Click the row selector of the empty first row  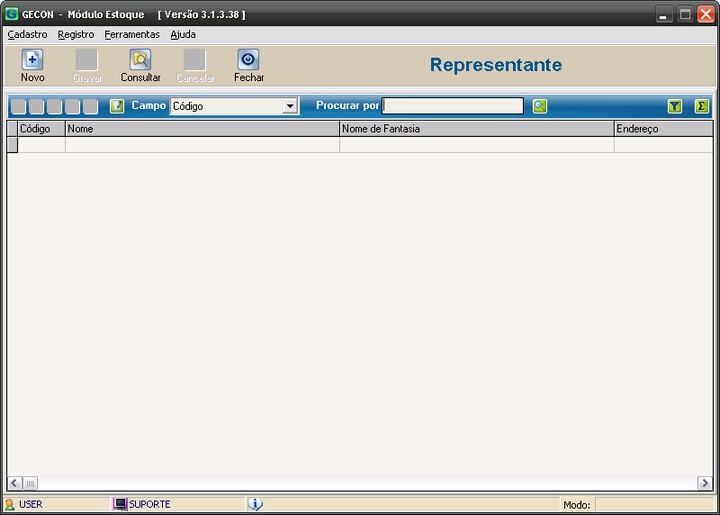pyautogui.click(x=12, y=145)
